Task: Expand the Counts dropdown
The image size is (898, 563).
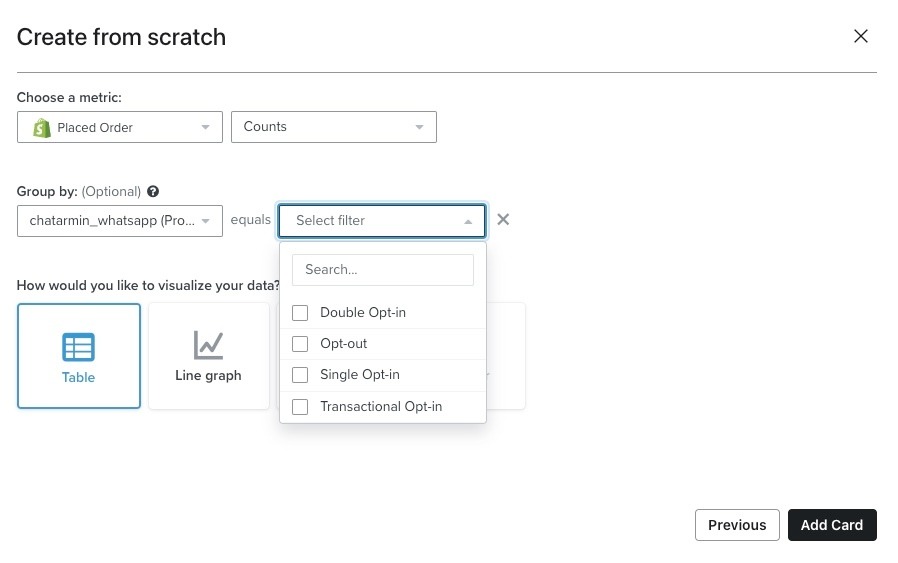Action: pos(334,127)
